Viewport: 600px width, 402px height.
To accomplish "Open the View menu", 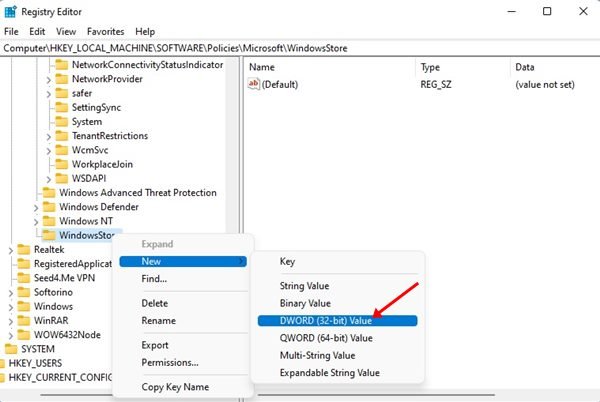I will tap(66, 31).
